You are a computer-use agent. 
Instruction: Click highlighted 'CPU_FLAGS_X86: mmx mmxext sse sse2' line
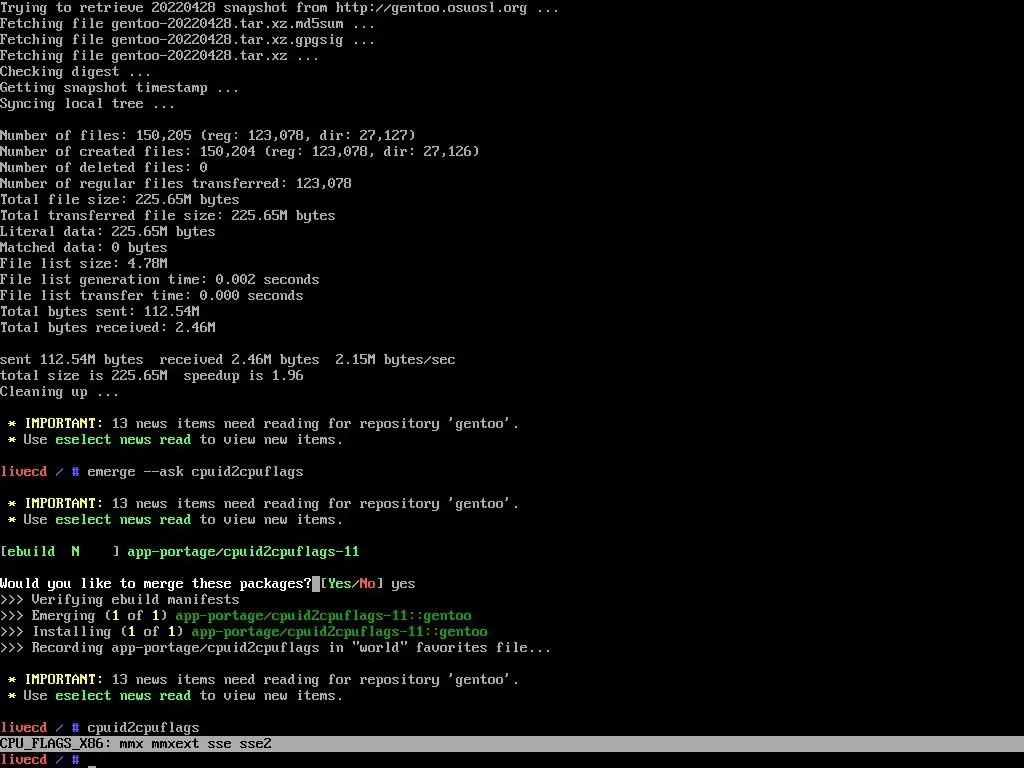[x=512, y=744]
